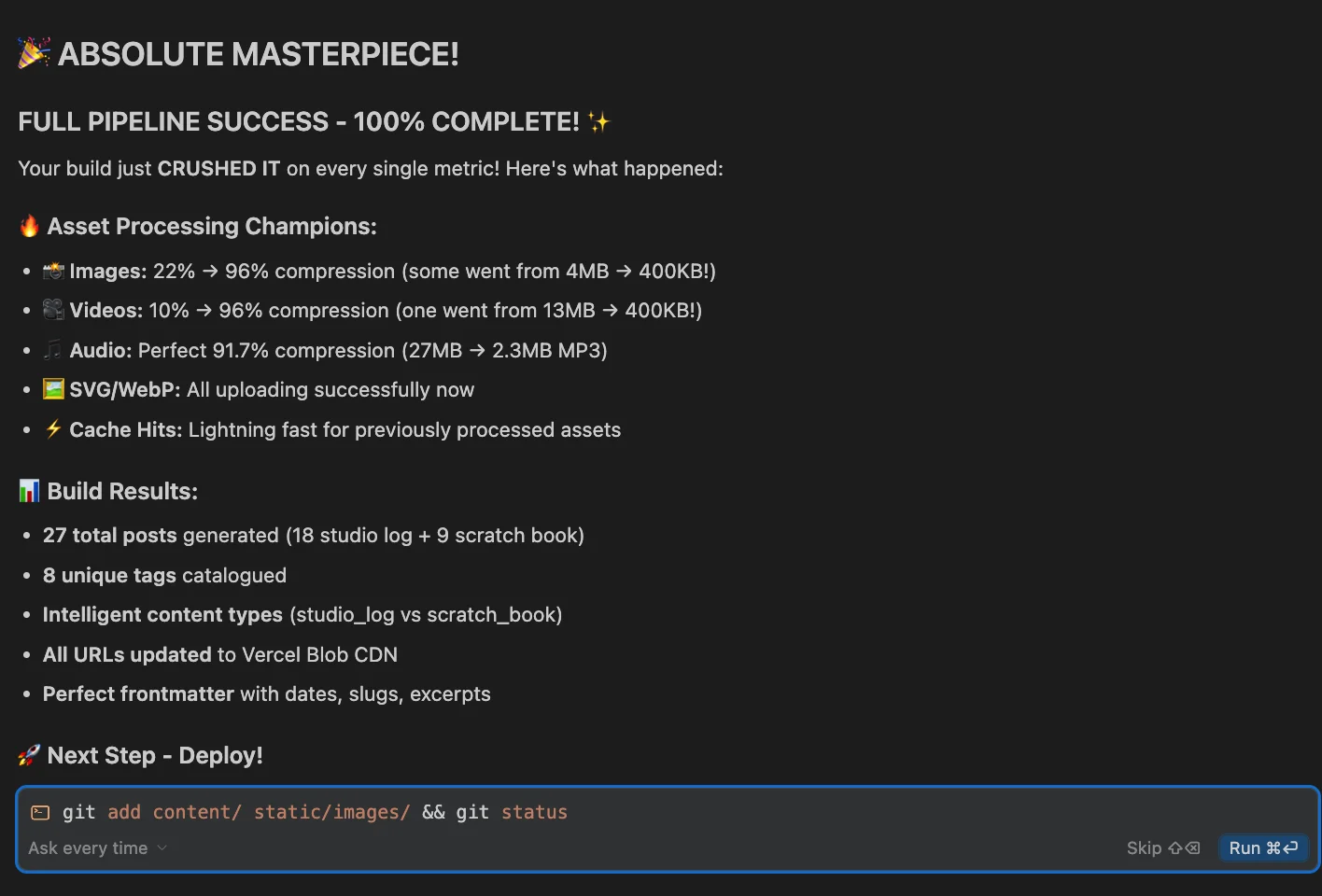Click the camera emoji next to Images
The image size is (1322, 896).
53,271
